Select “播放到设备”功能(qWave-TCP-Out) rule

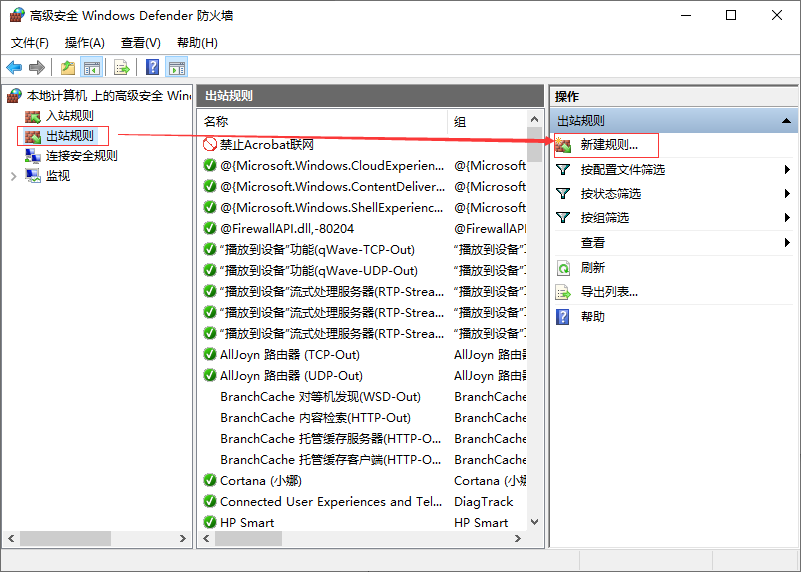tap(317, 249)
